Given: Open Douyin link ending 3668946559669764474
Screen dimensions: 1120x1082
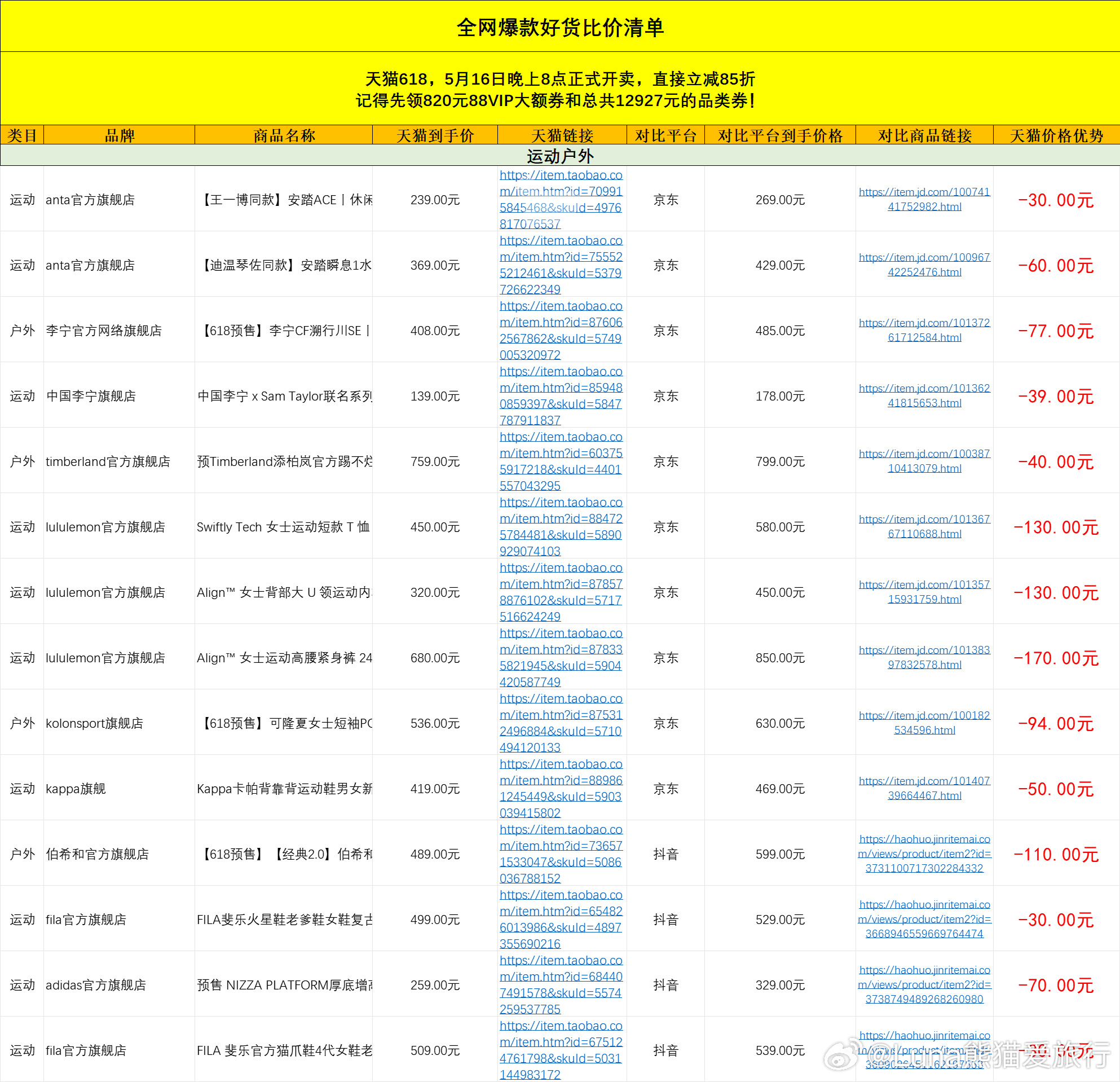Looking at the screenshot, I should (x=924, y=919).
